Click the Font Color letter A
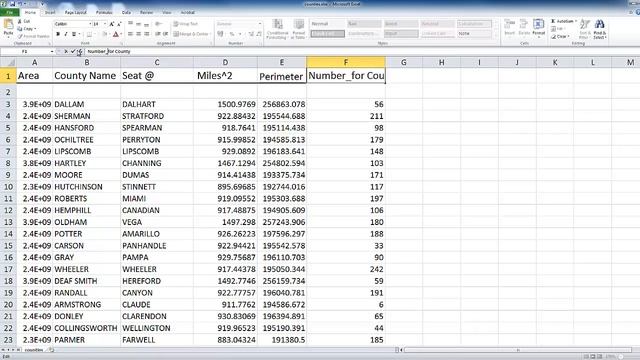 click(x=116, y=34)
